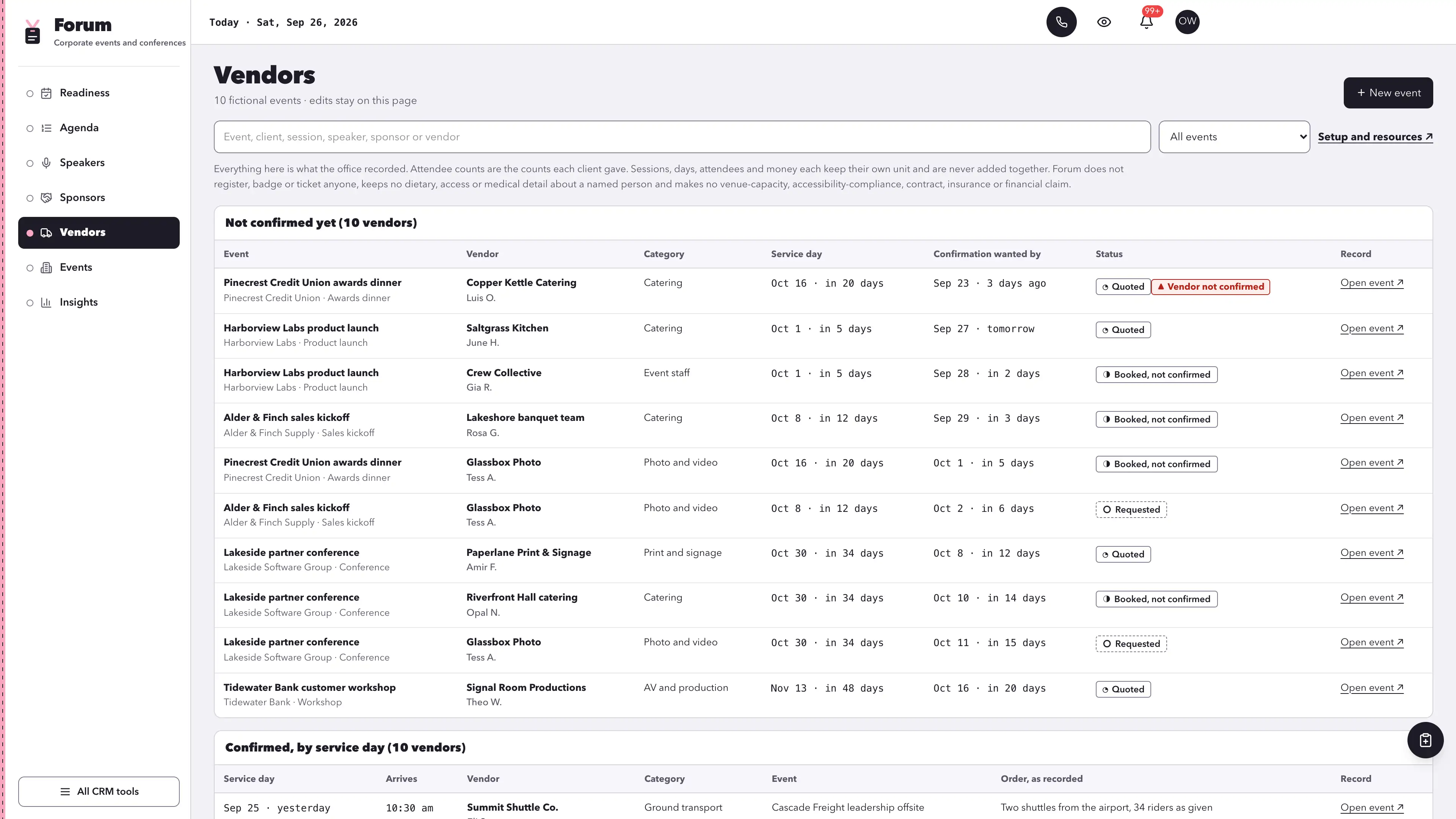The width and height of the screenshot is (1456, 819).
Task: Open event for Saltgrass Kitchen row
Action: tap(1372, 328)
